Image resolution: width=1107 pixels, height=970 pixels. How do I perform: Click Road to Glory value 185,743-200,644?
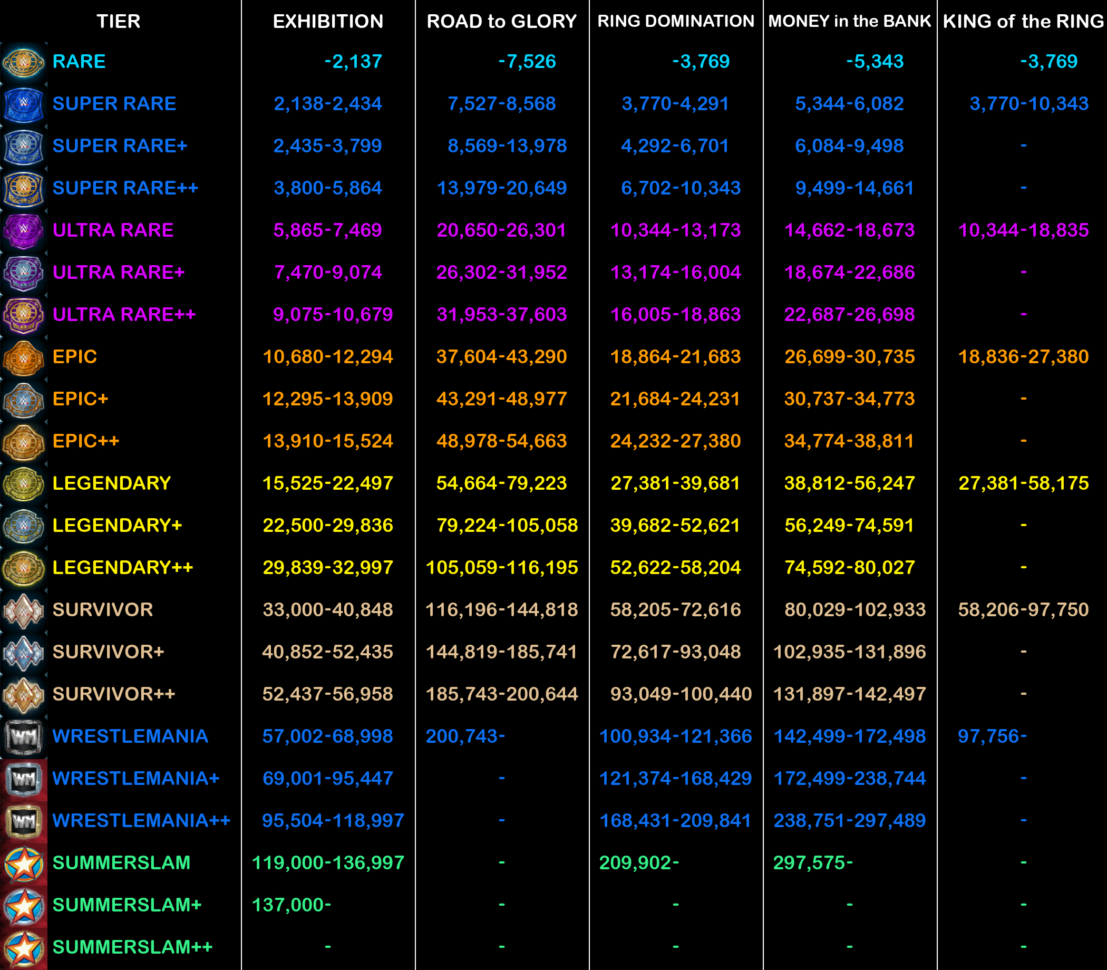[502, 694]
